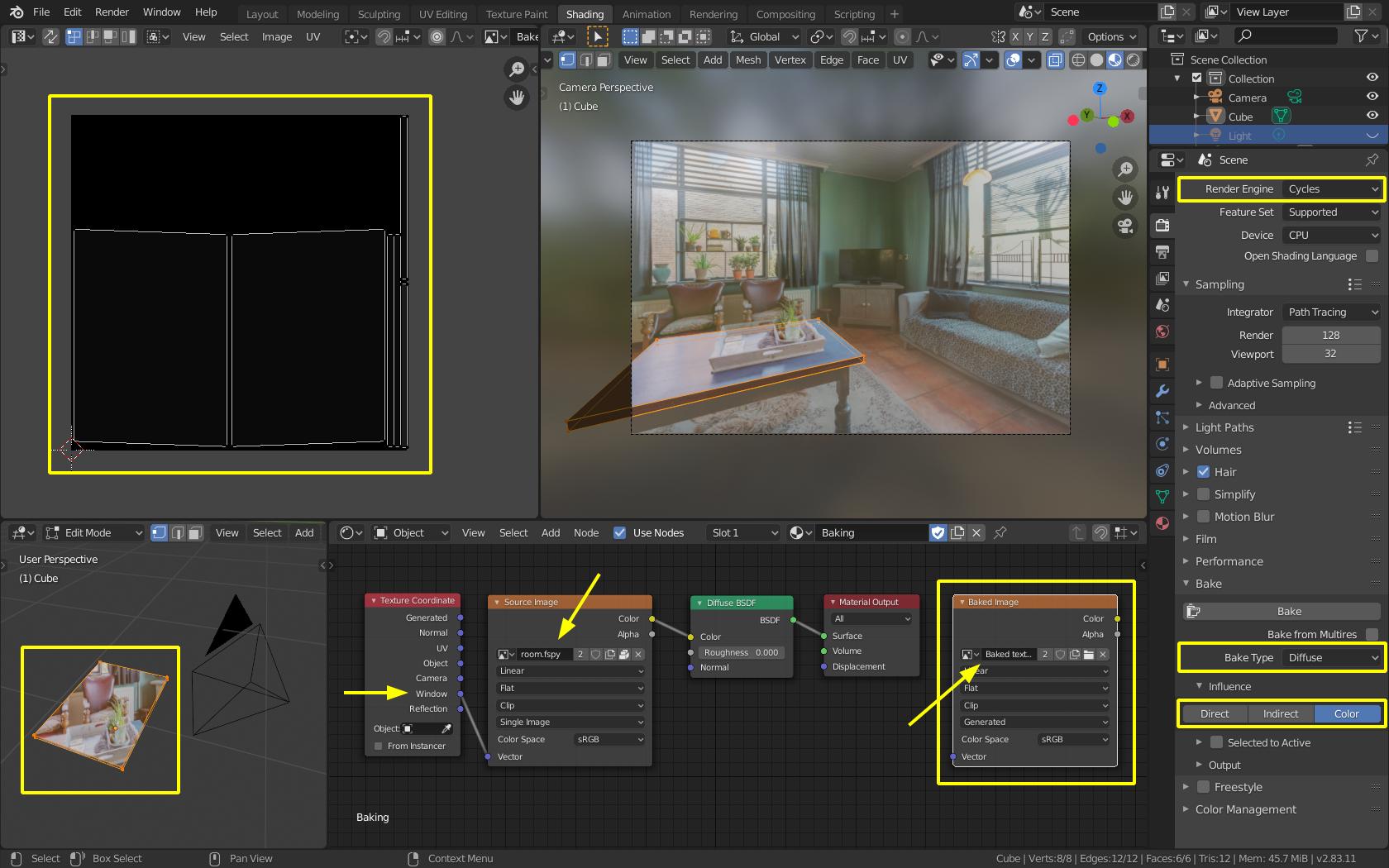This screenshot has height=868, width=1389.
Task: Open the File menu
Action: click(x=41, y=12)
